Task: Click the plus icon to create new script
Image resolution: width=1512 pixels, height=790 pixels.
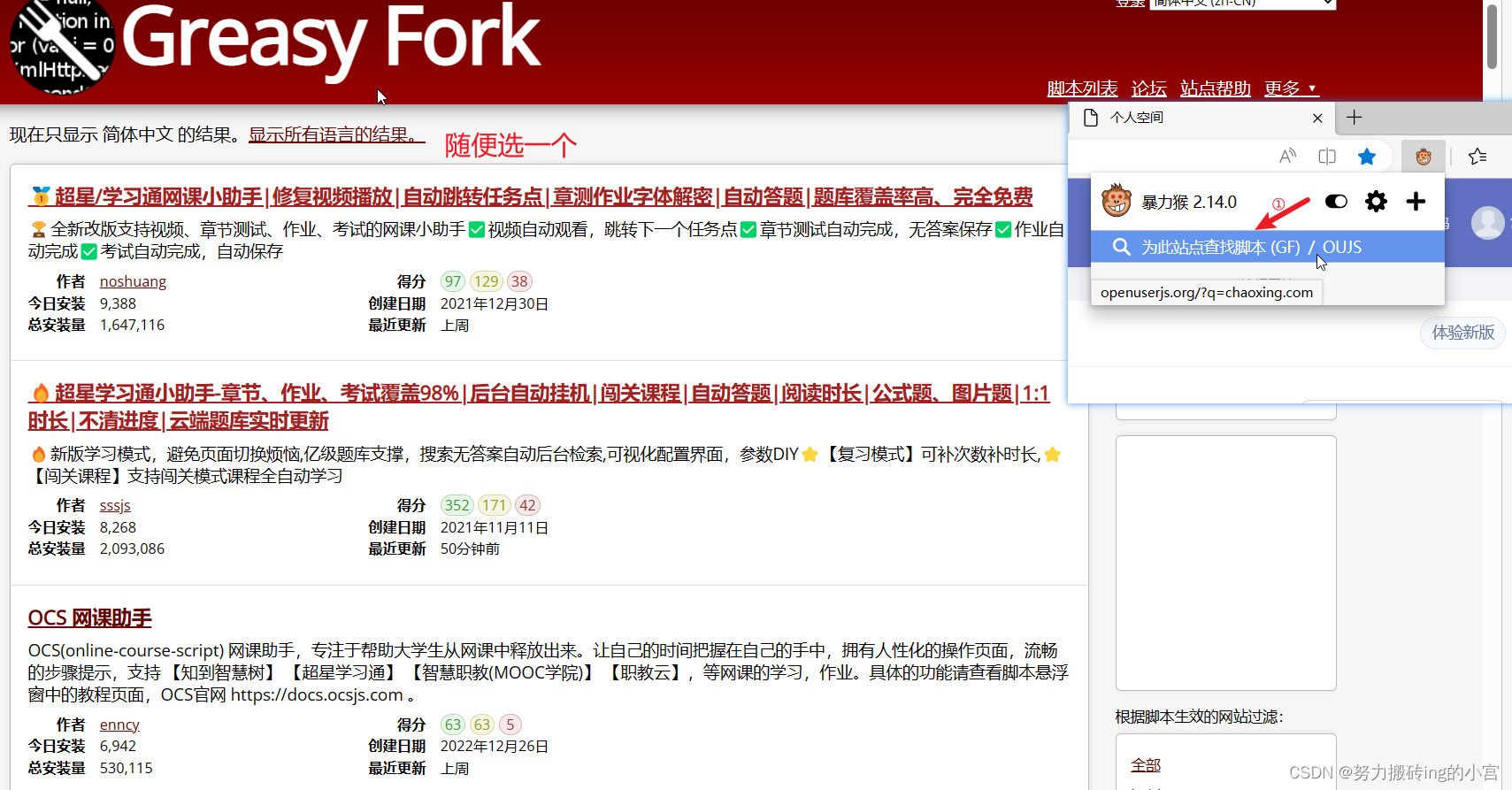Action: [x=1416, y=202]
